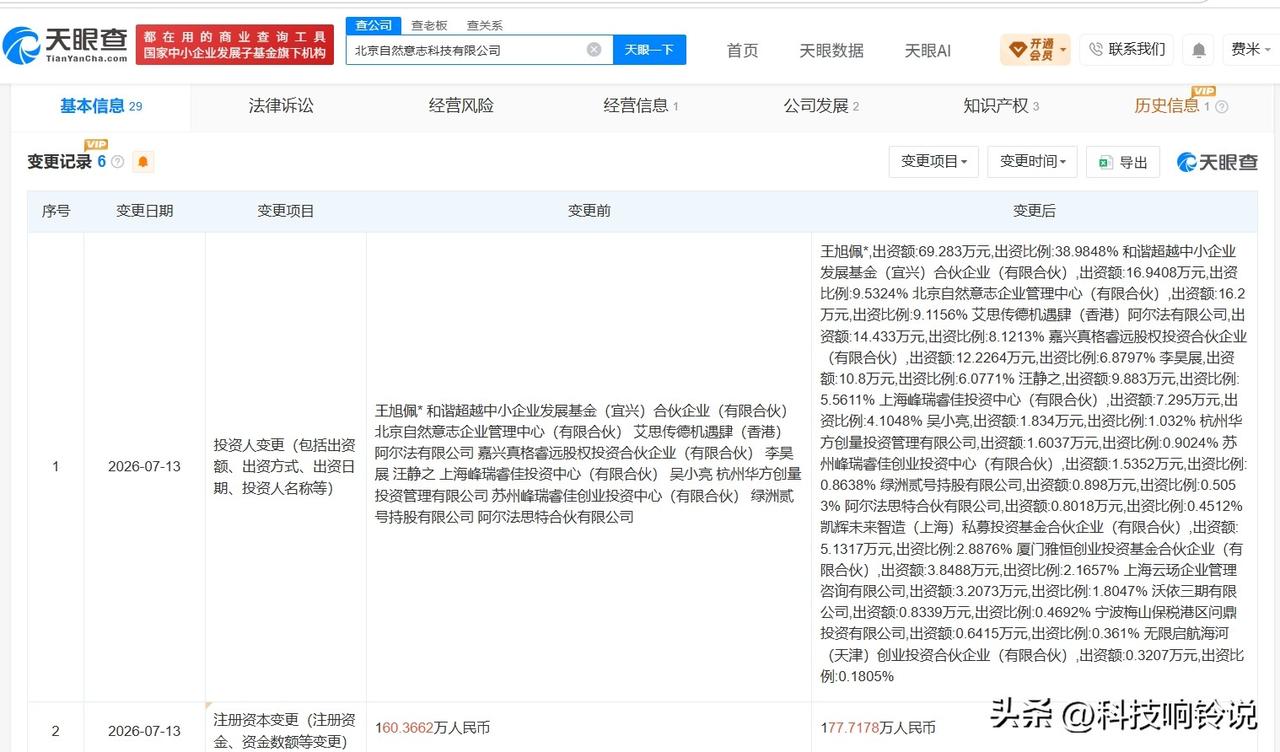Screen dimensions: 1280x752
Task: Open 天眼数据 navigation link
Action: (x=831, y=50)
